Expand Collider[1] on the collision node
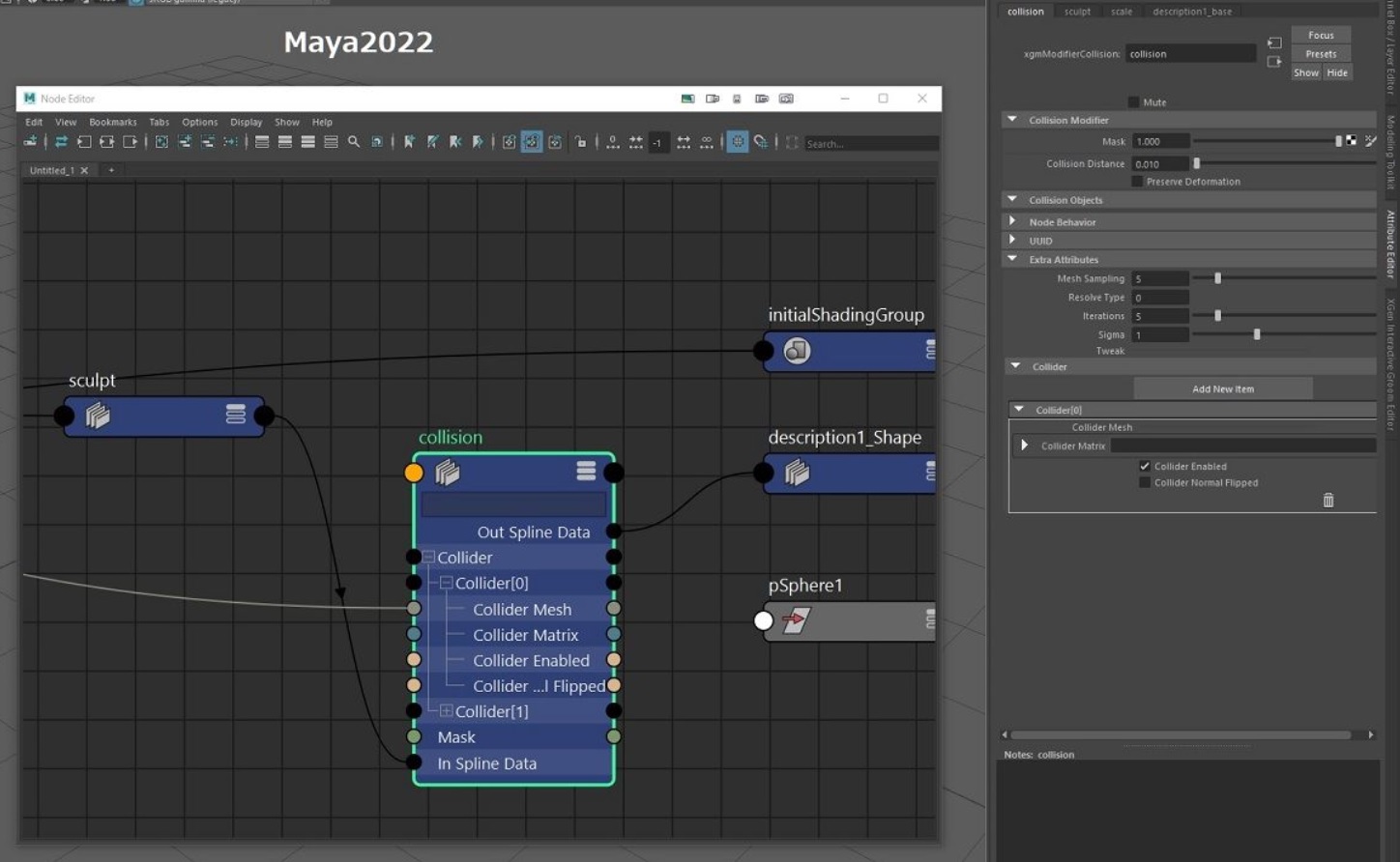Viewport: 1400px width, 862px height. pos(444,711)
